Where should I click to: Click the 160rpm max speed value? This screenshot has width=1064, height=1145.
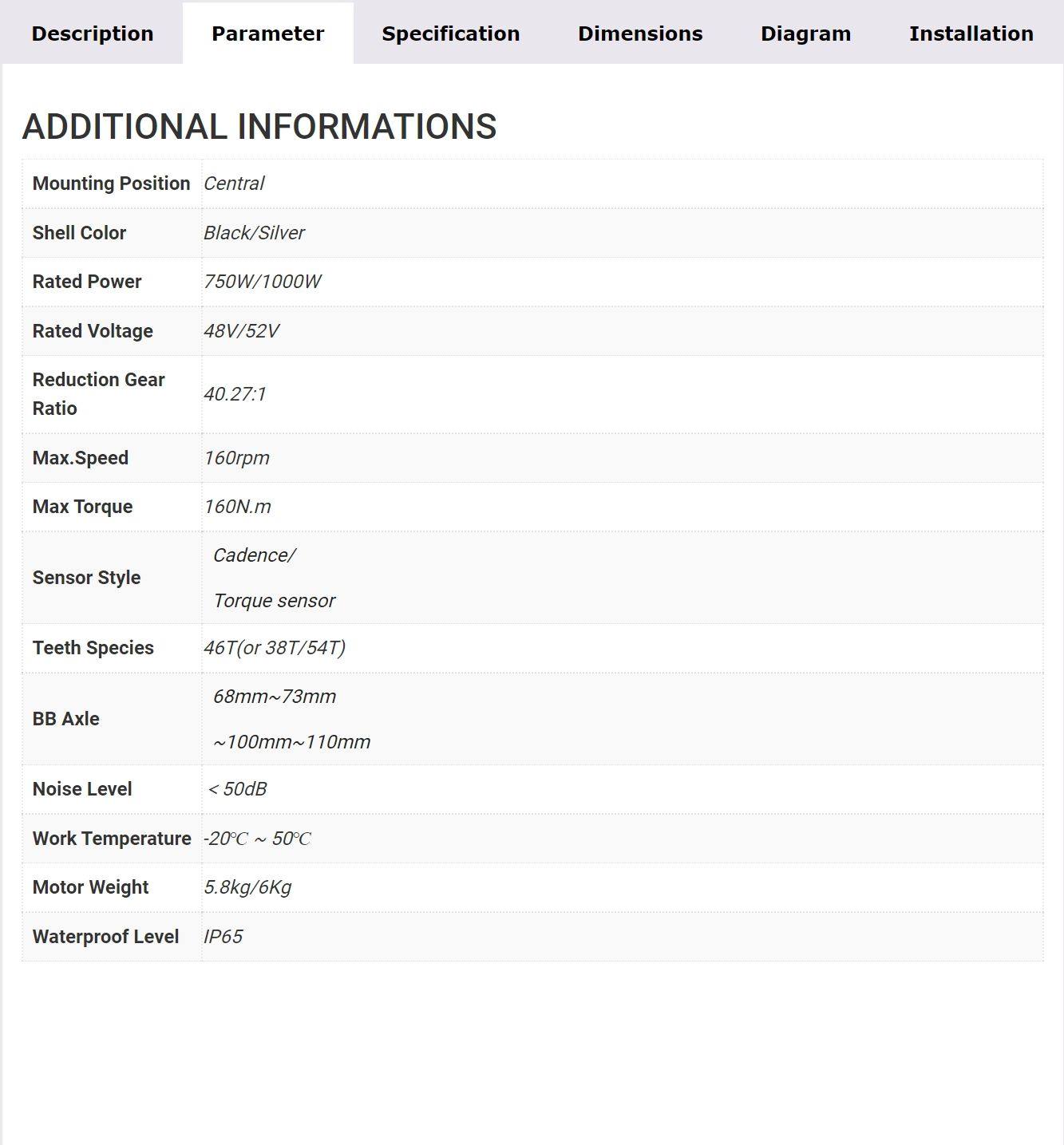tap(236, 458)
